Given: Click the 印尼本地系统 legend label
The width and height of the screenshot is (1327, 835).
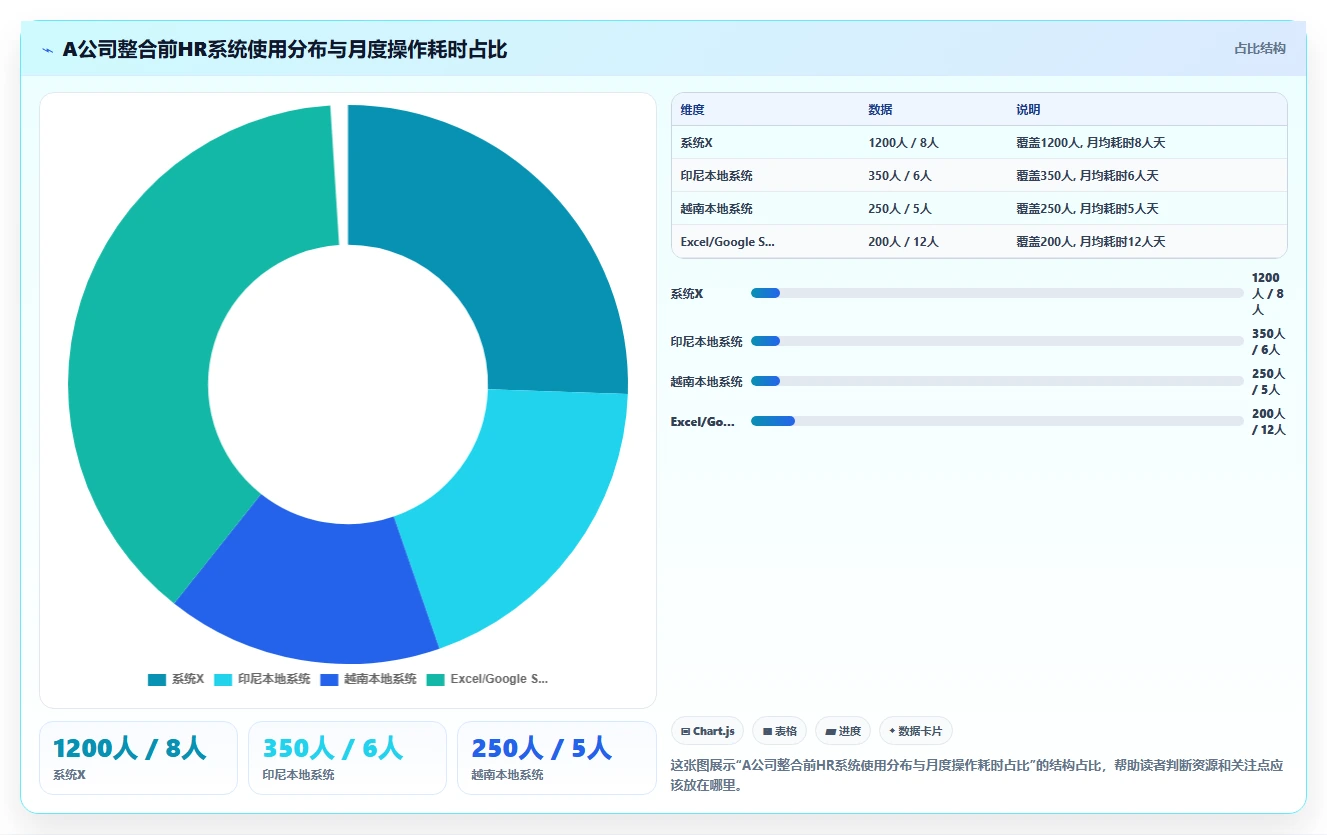Looking at the screenshot, I should click(274, 679).
